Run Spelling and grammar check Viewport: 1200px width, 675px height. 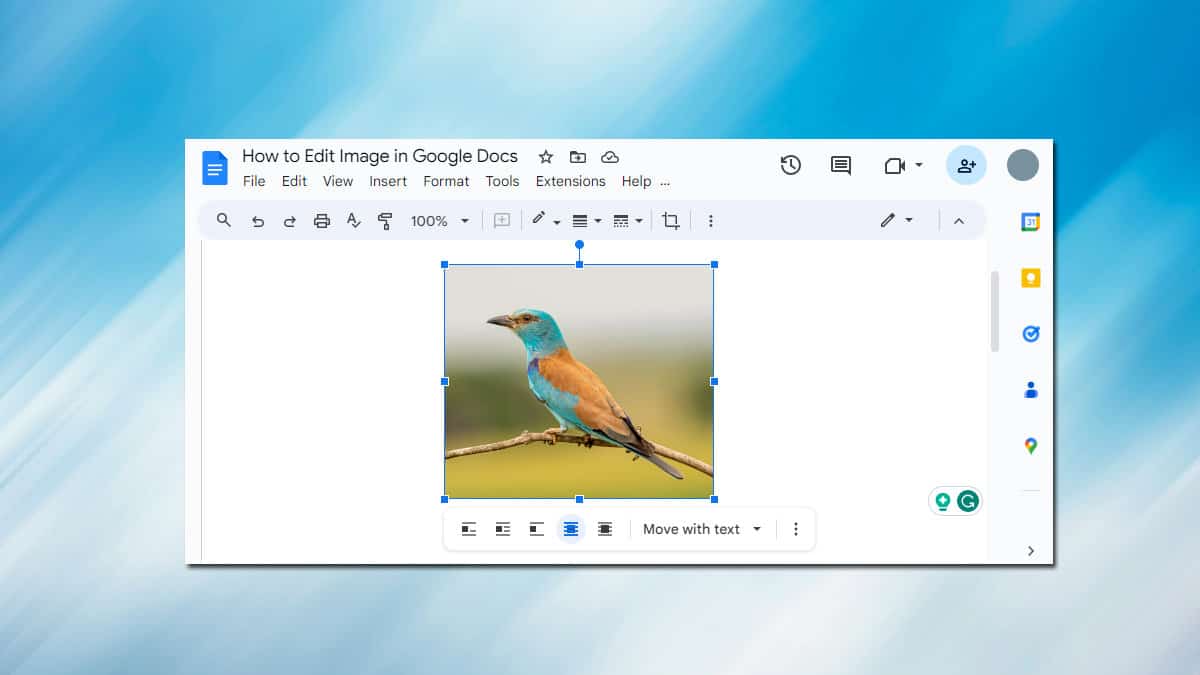[x=353, y=220]
